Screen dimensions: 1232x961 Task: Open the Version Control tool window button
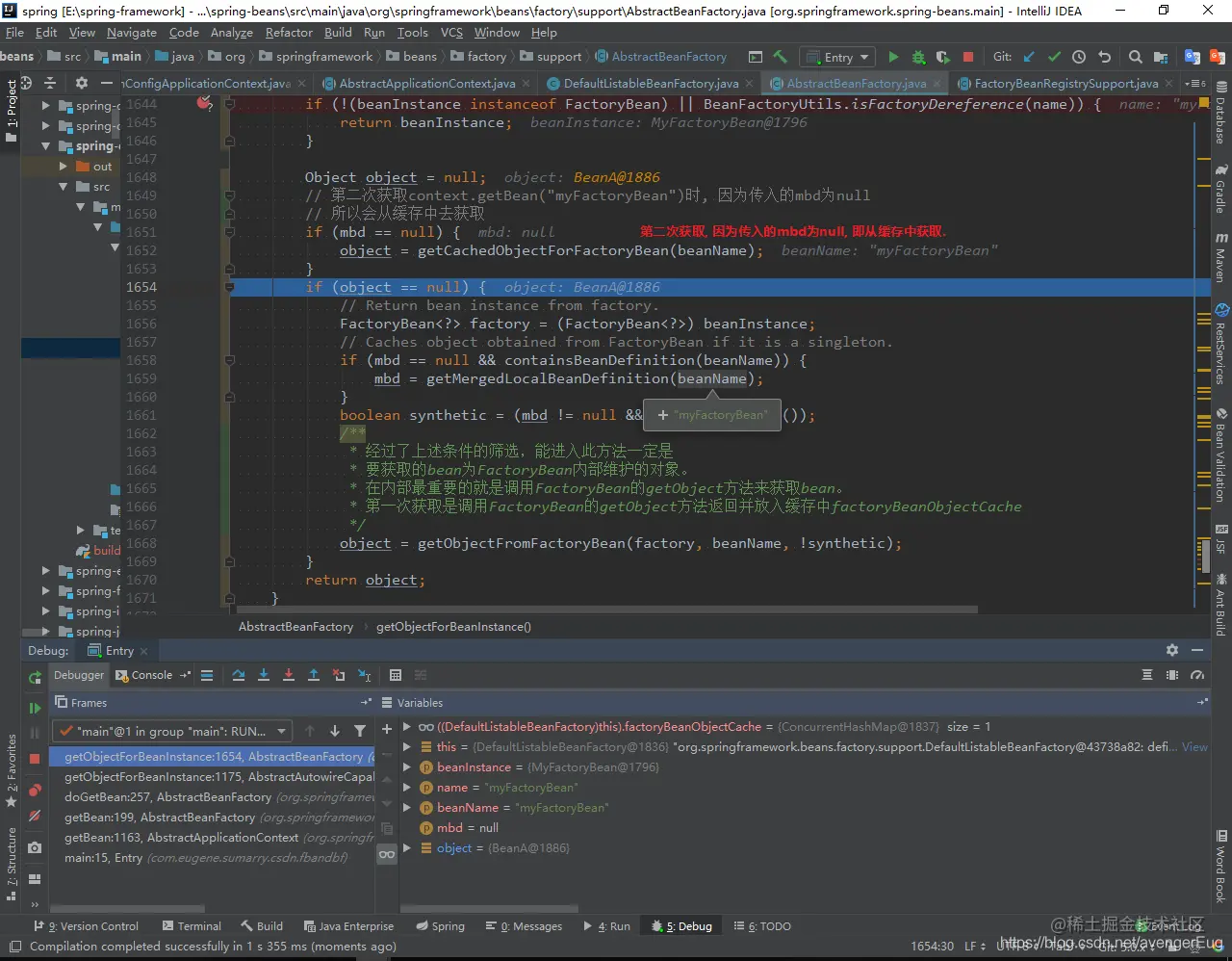(x=87, y=926)
